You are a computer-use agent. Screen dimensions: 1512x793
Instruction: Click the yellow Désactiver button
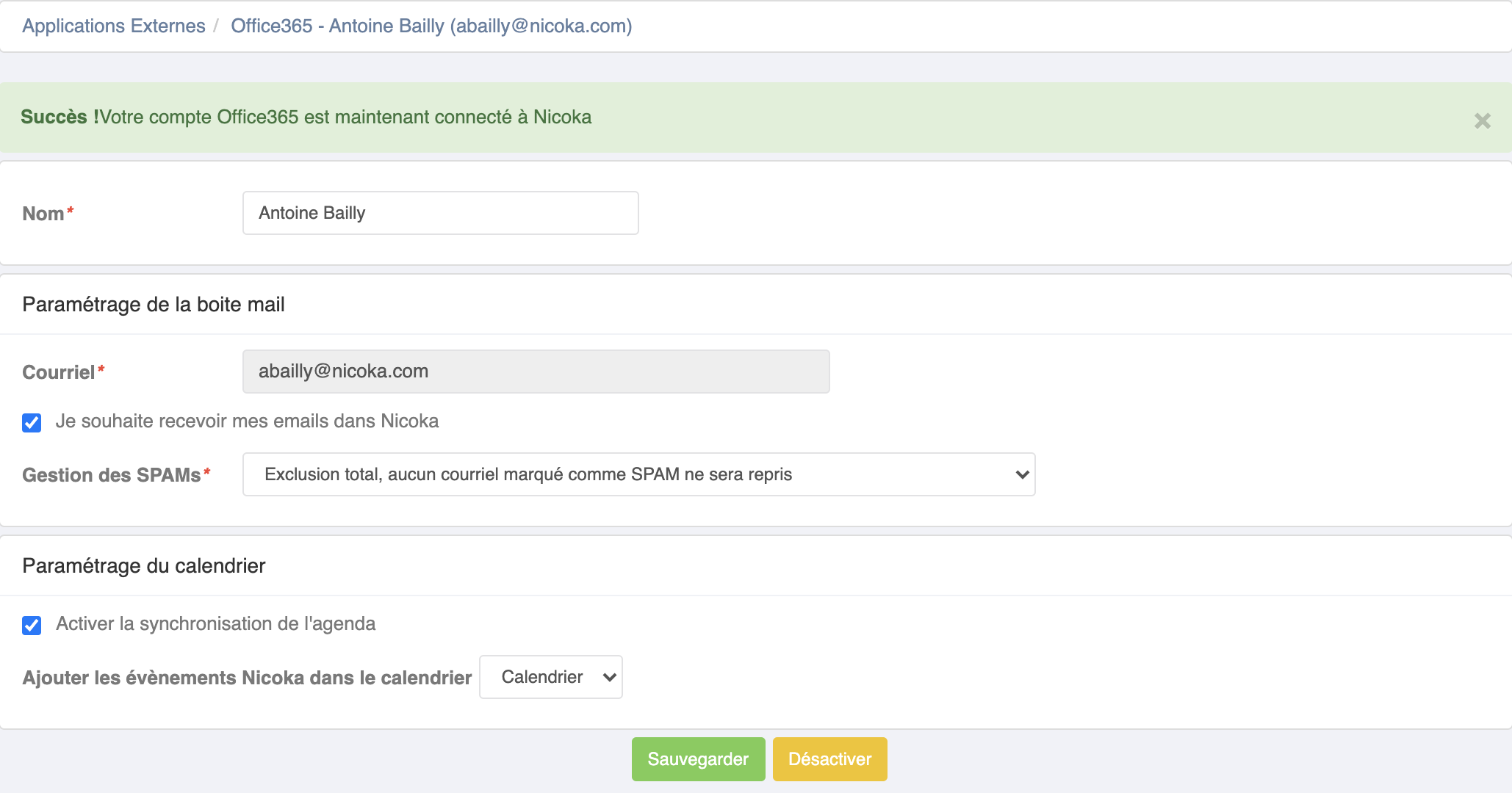[830, 759]
